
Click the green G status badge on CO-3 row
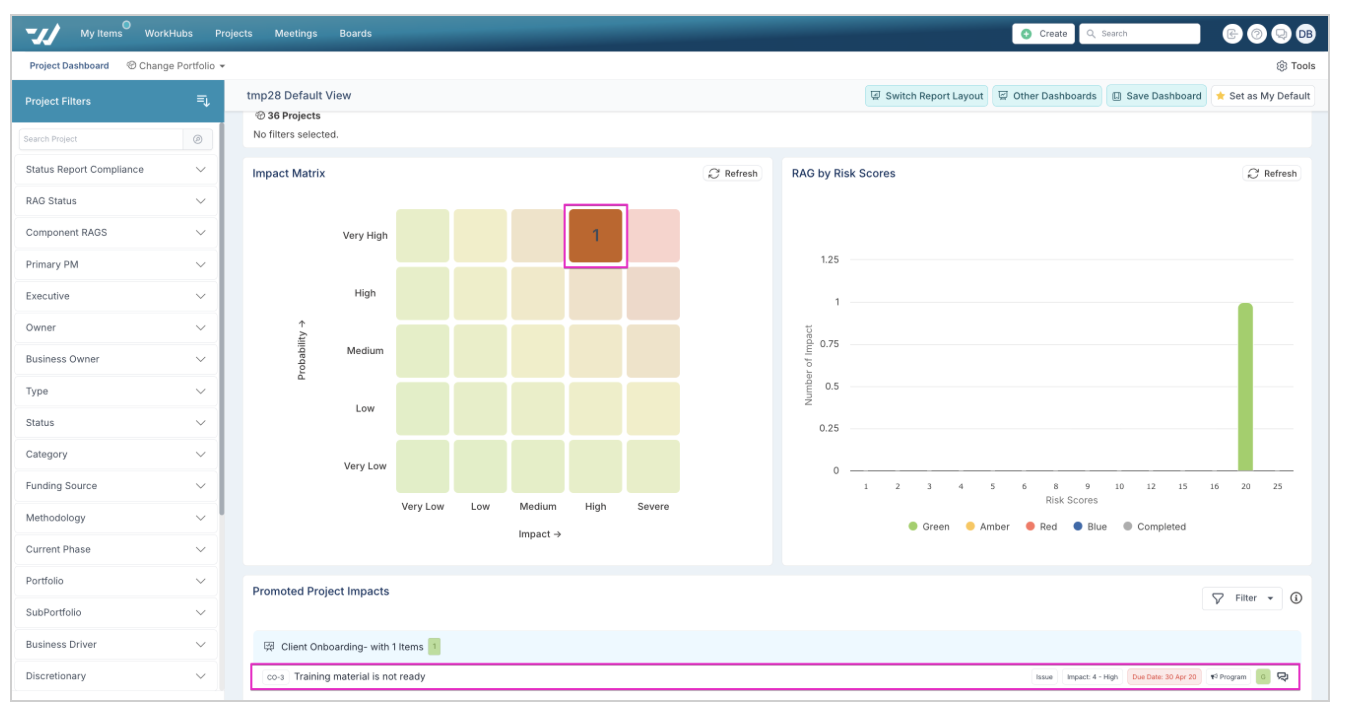point(1263,677)
